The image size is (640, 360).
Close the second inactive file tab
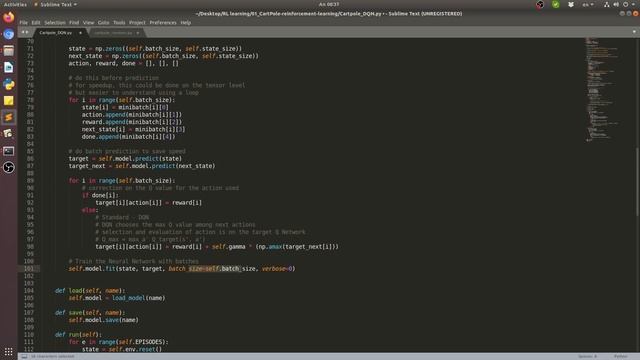coord(138,33)
